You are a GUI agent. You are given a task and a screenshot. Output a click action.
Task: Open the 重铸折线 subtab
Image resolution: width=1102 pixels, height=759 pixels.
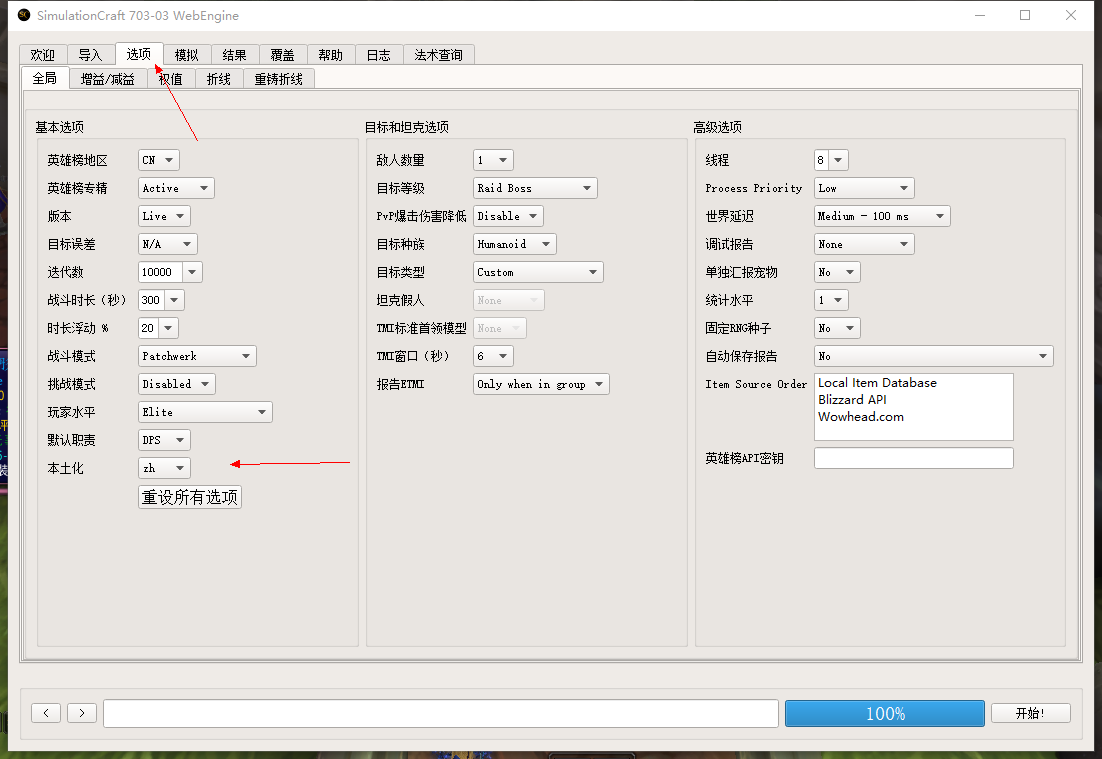click(279, 78)
